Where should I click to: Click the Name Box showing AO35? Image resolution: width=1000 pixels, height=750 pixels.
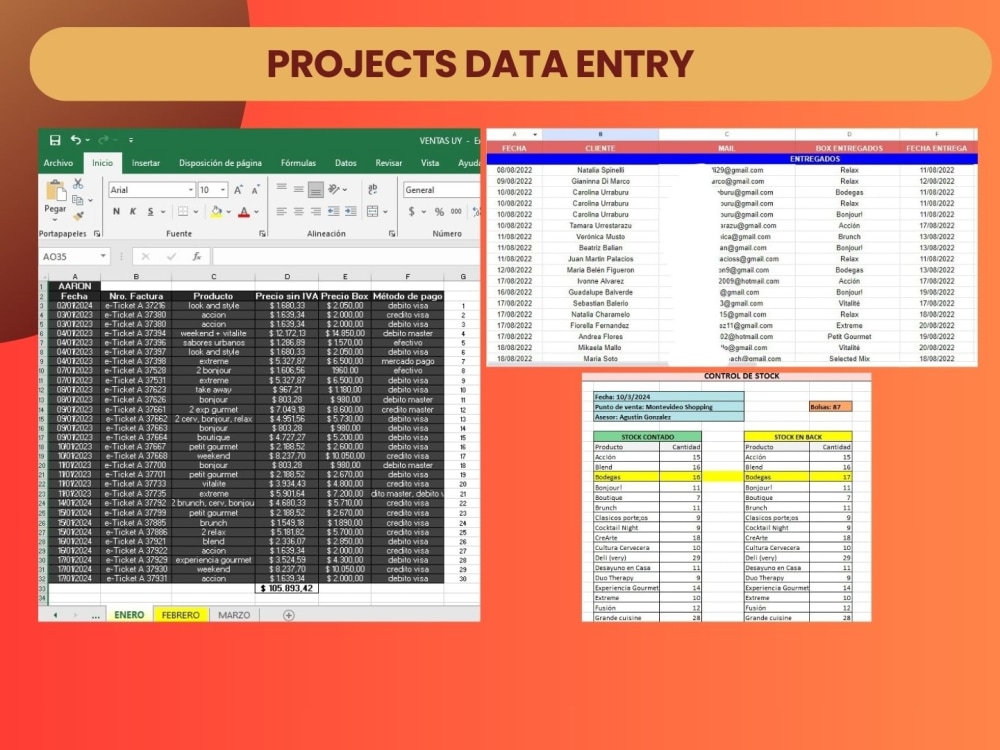(x=74, y=256)
